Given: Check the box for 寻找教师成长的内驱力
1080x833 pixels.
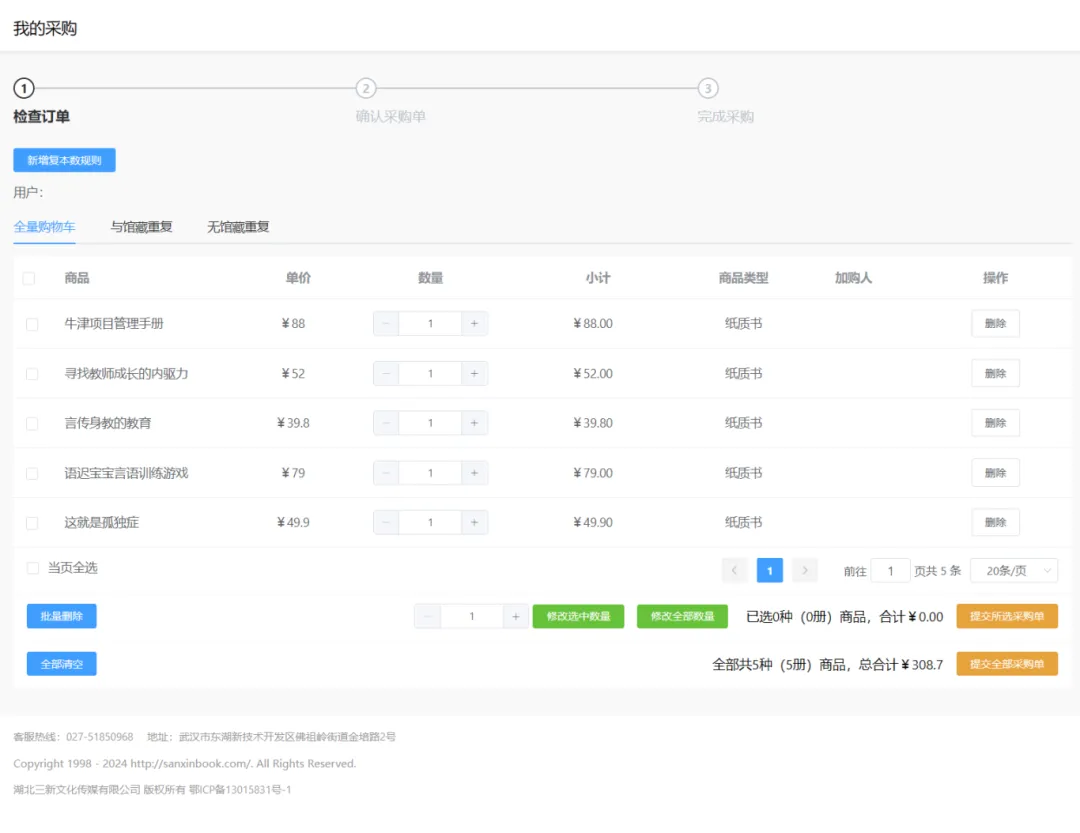Looking at the screenshot, I should (32, 373).
